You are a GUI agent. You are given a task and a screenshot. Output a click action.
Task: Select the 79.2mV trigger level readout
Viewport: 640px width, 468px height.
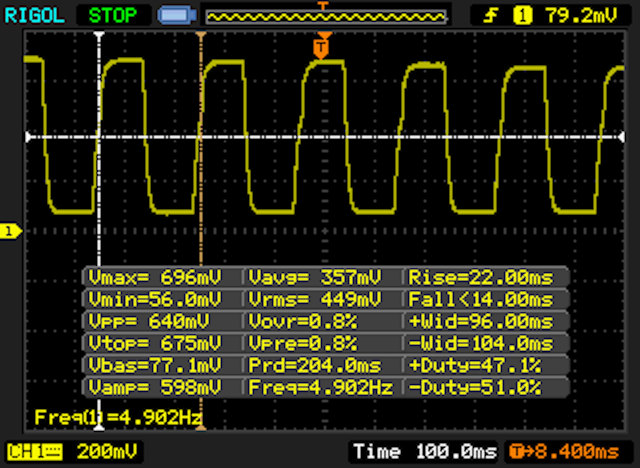click(x=580, y=15)
